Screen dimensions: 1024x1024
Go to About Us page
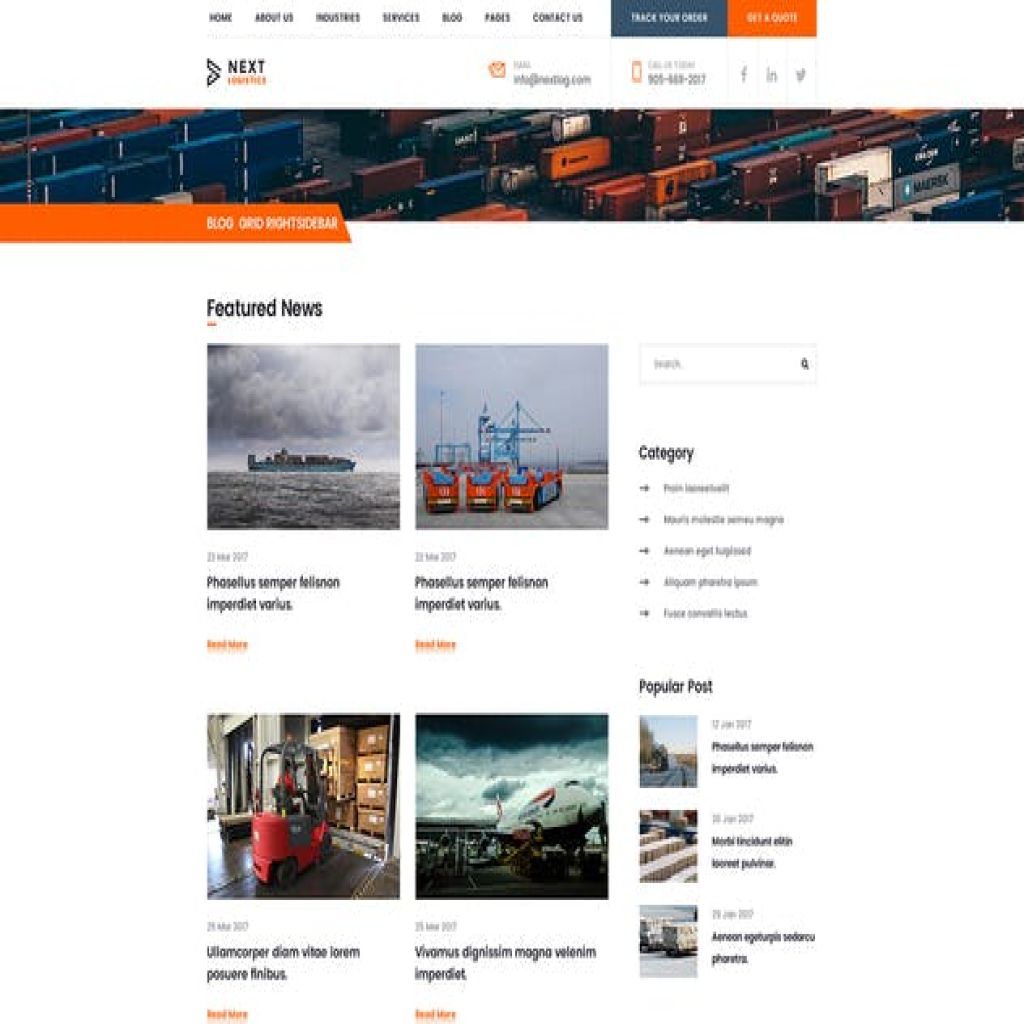point(274,18)
